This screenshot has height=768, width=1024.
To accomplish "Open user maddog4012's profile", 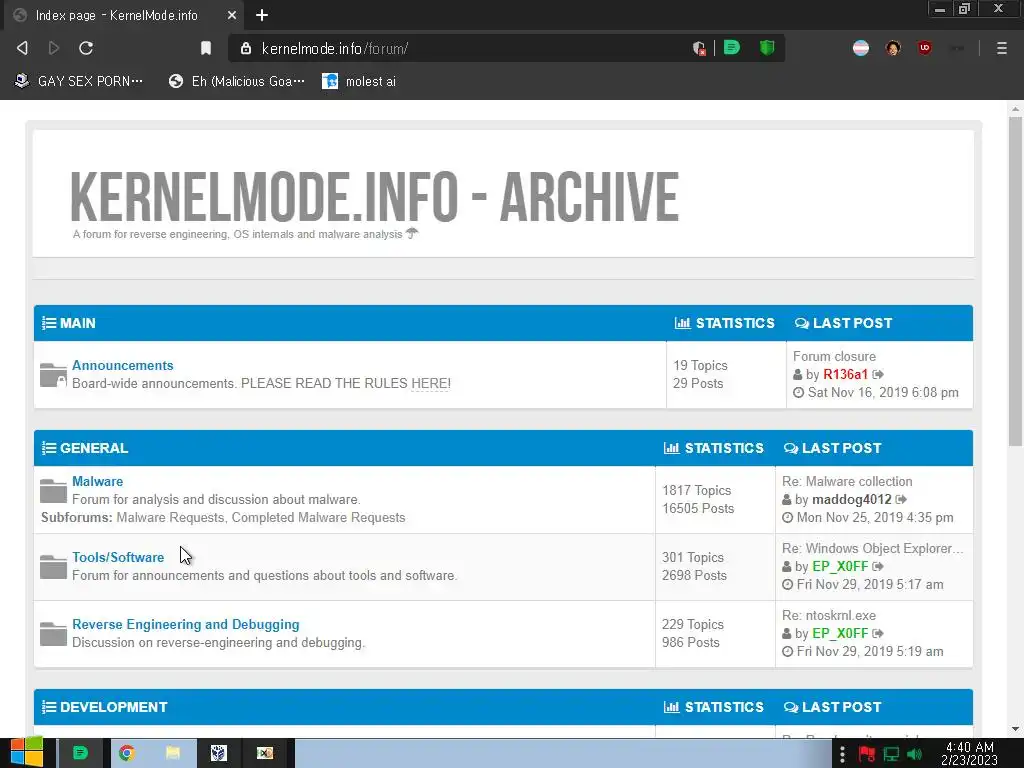I will 852,500.
